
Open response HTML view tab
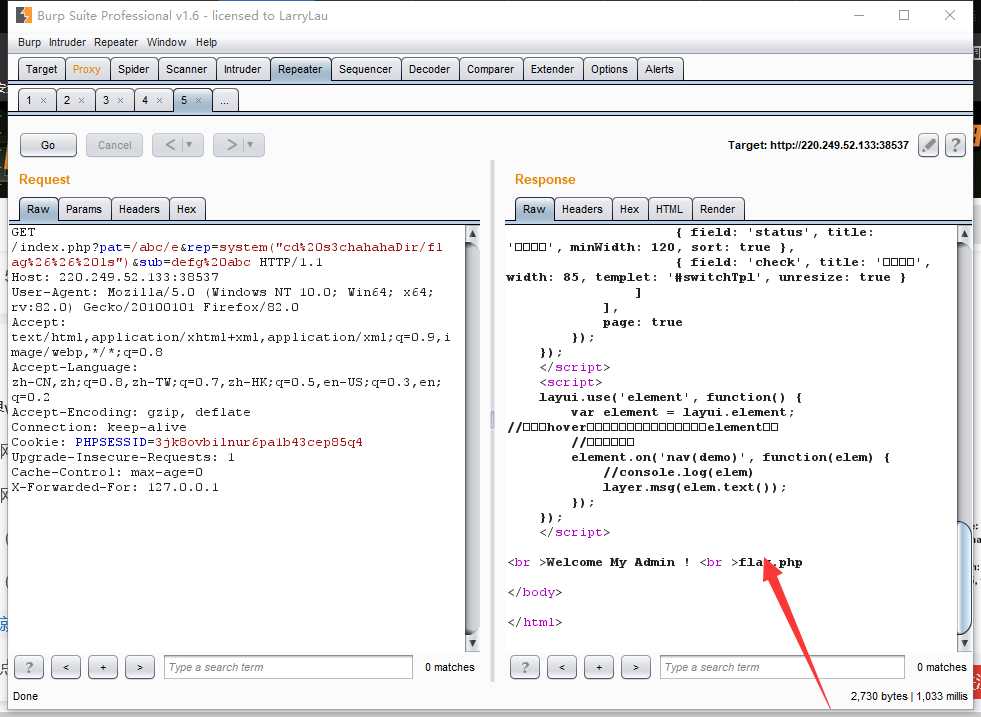click(x=669, y=209)
